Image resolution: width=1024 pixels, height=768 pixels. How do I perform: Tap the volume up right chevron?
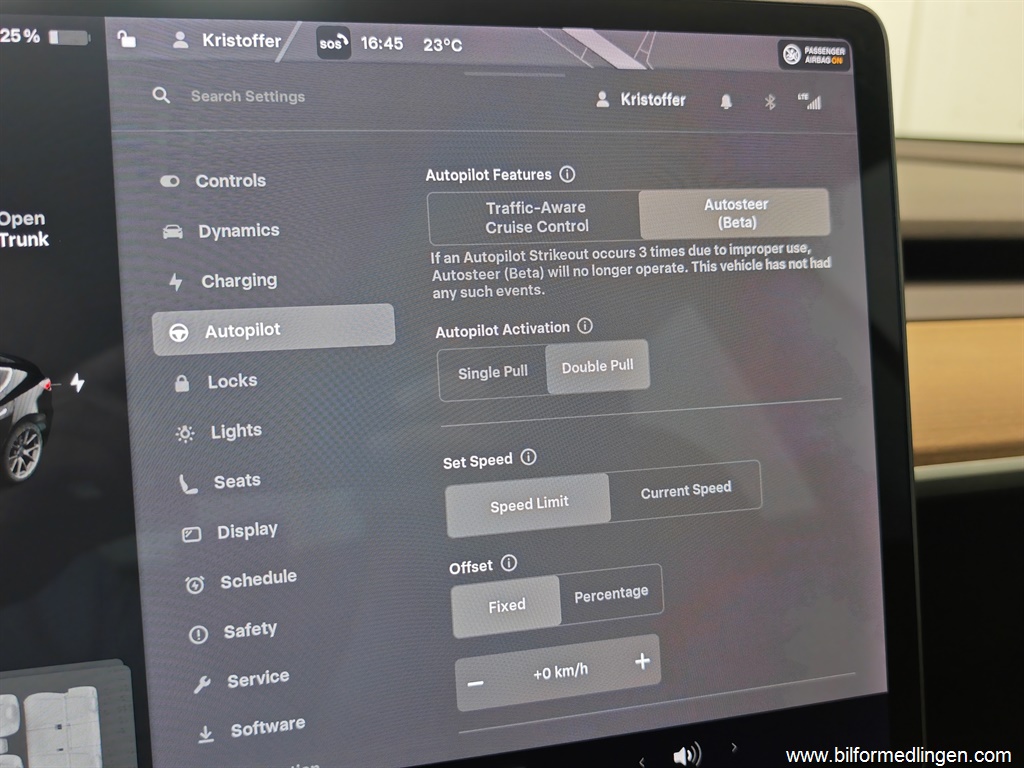click(x=734, y=746)
